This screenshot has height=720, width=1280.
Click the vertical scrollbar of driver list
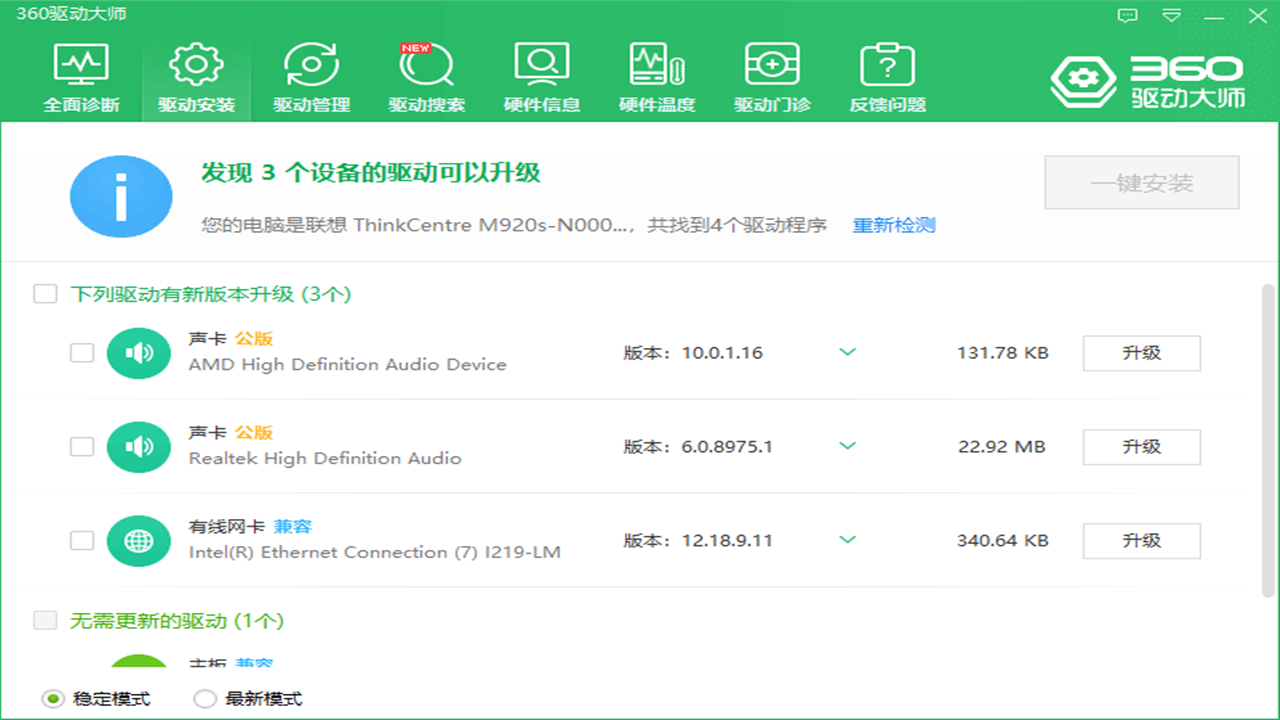coord(1268,440)
